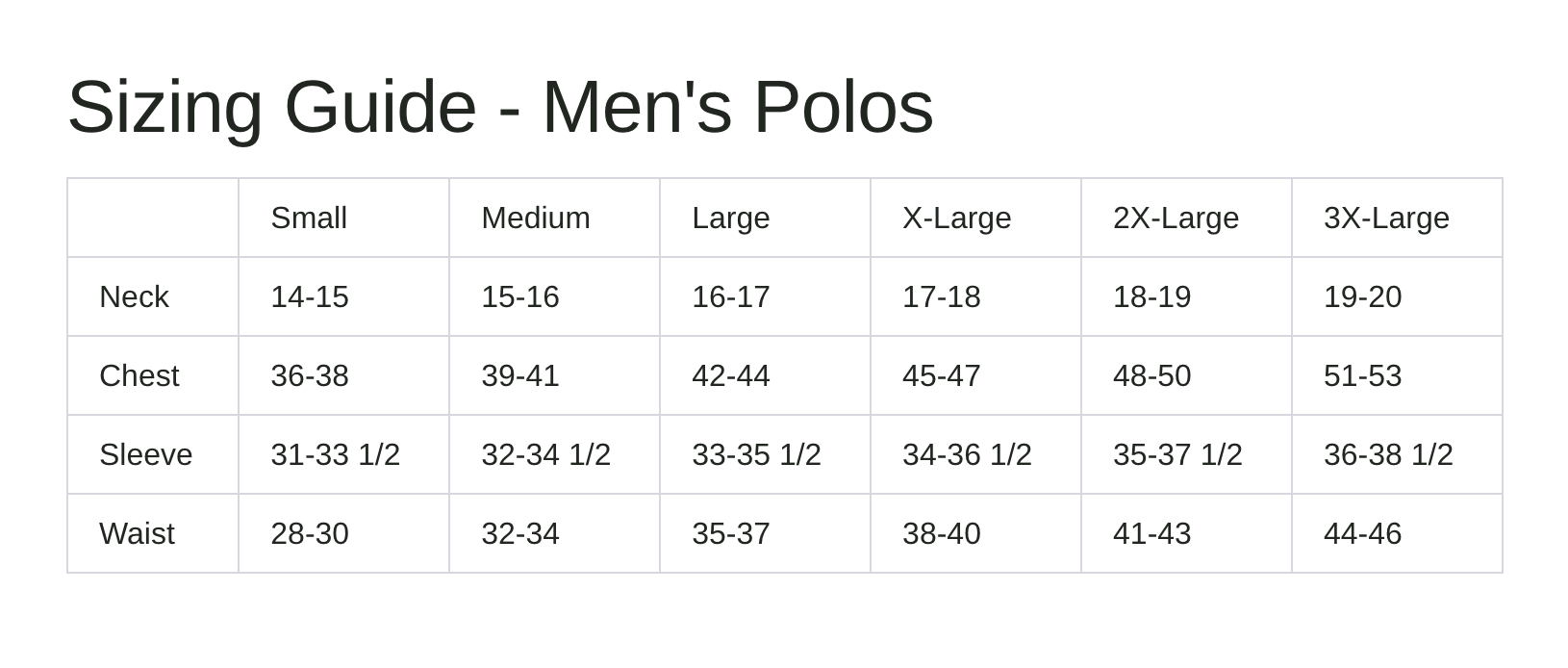Click the 3X-Large column header
Image resolution: width=1568 pixels, height=668 pixels.
[1386, 218]
